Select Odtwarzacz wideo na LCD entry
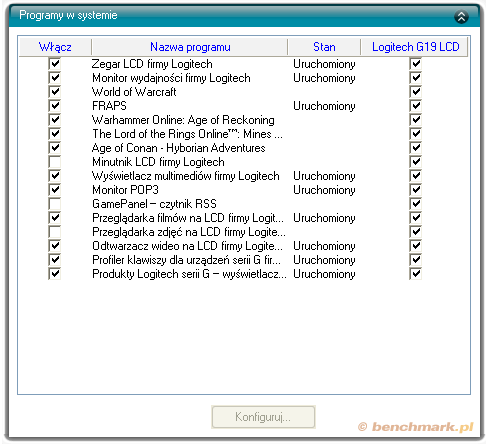490x444 pixels. pos(187,246)
